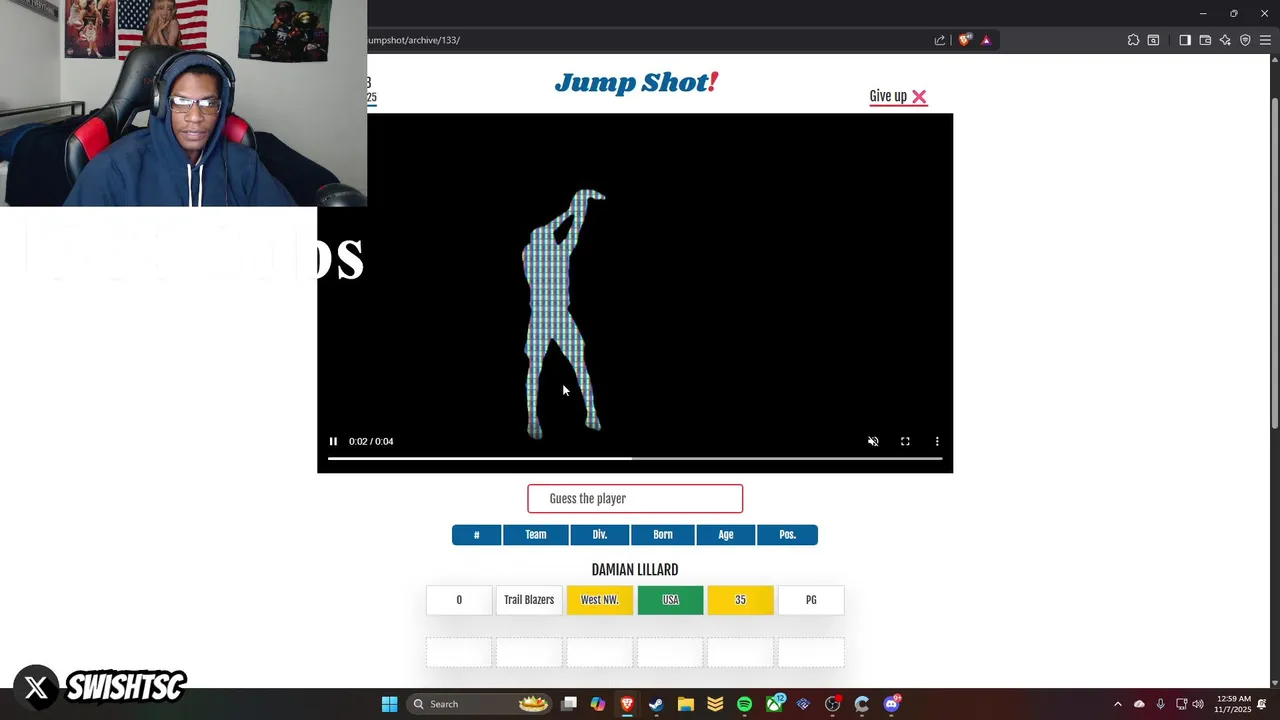Open the OneDrive cloud tray icon
Screen dimensions: 1280x720
point(1139,704)
